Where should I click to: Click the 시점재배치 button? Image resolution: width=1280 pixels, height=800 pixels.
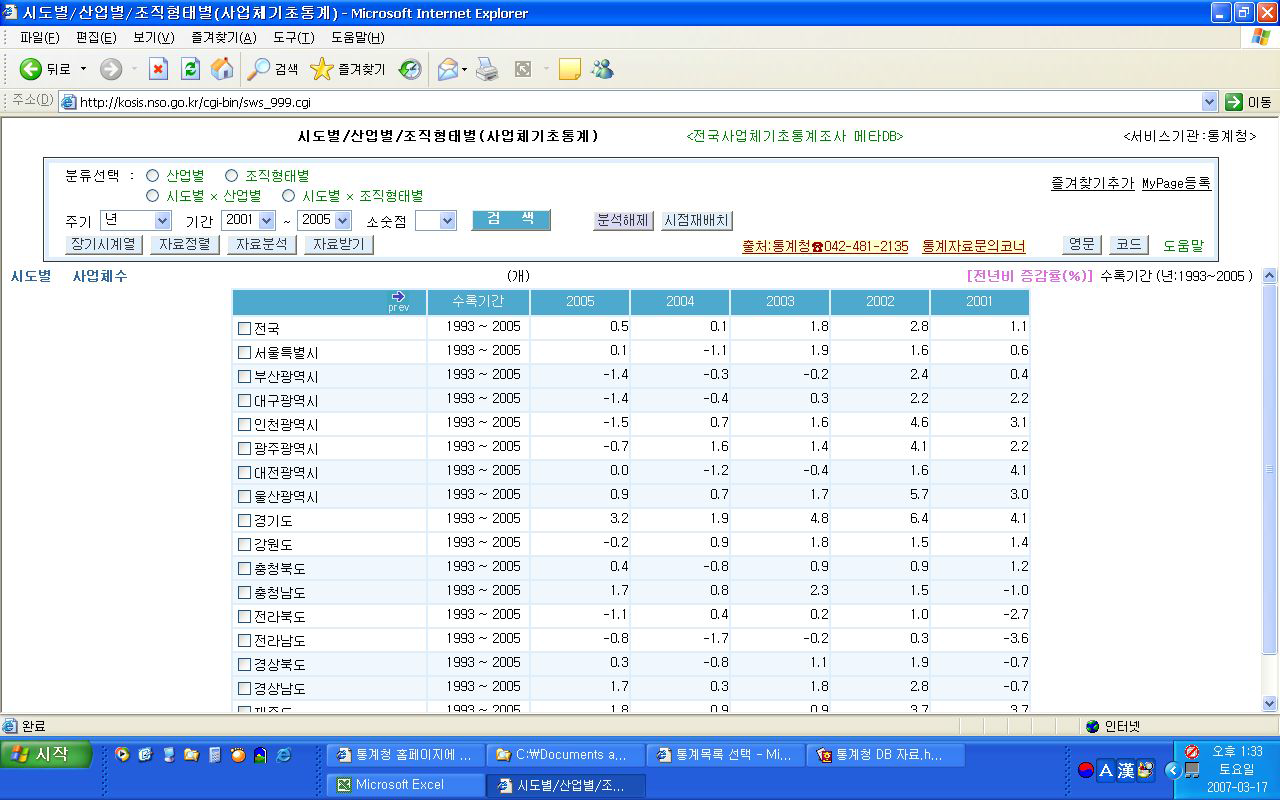(697, 220)
